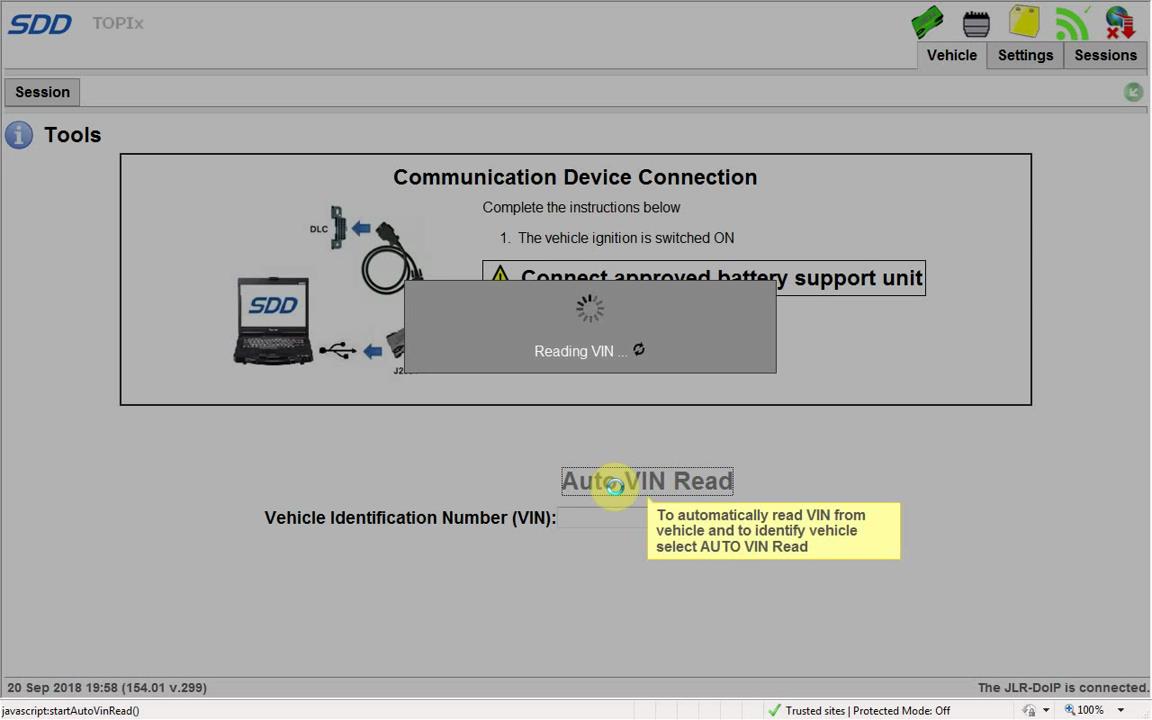1152x720 pixels.
Task: Click the green arrow icon beside Session bar
Action: click(x=1134, y=92)
